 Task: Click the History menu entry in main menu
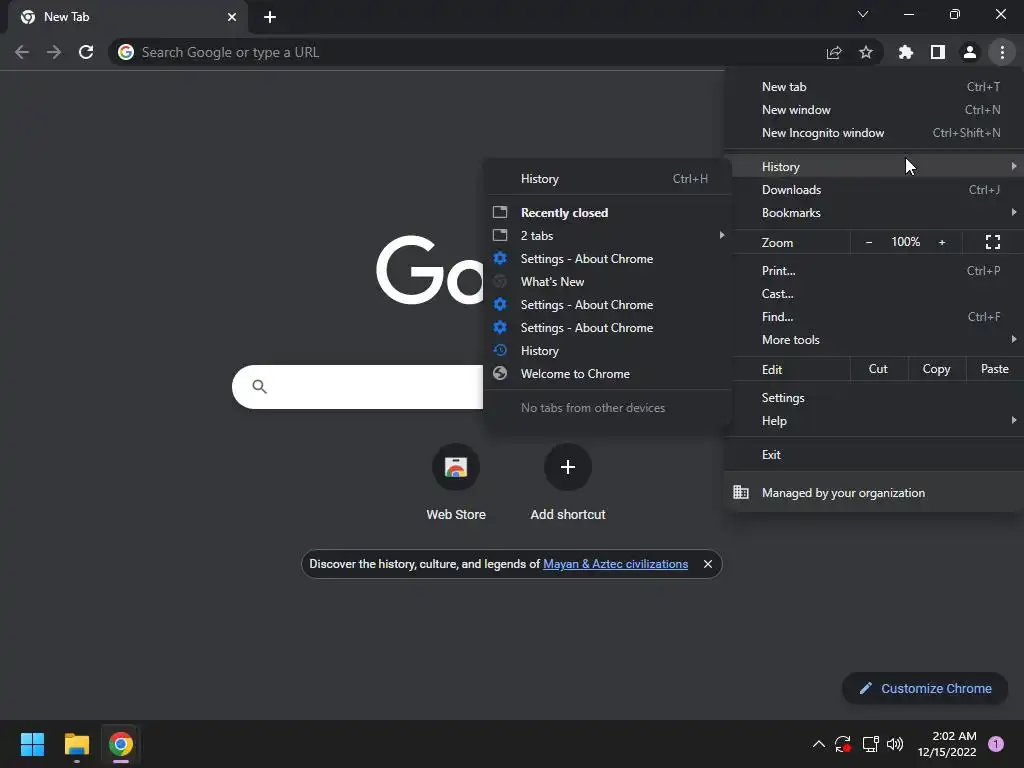tap(874, 167)
